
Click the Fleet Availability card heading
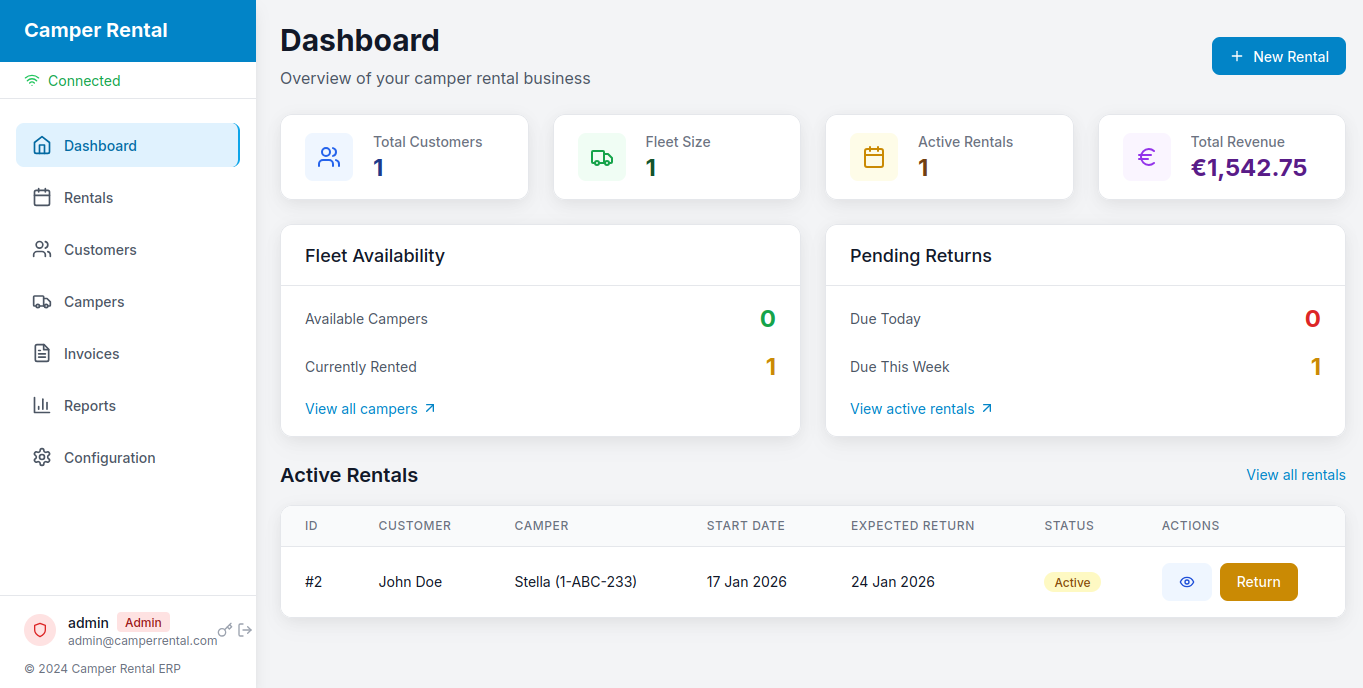click(x=375, y=256)
